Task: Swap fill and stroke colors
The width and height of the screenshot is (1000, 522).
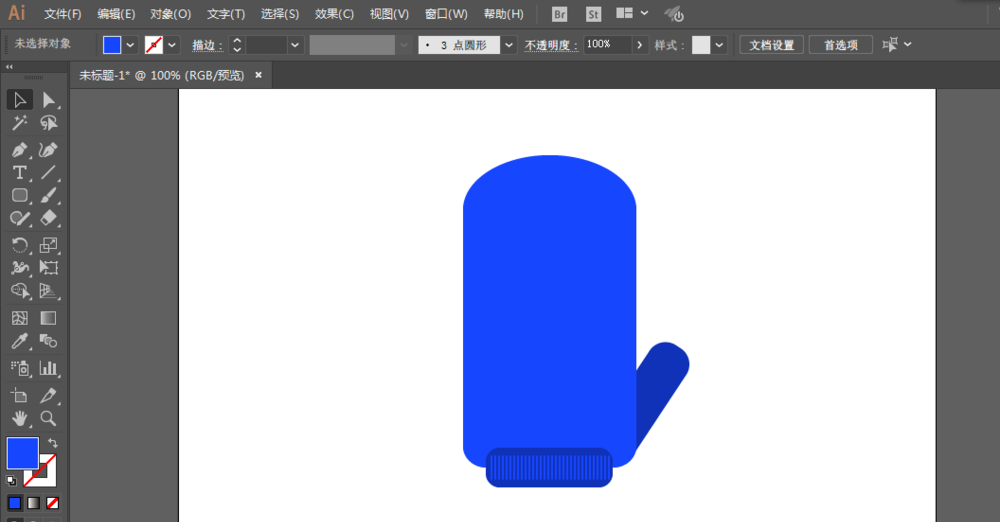Action: [x=53, y=442]
